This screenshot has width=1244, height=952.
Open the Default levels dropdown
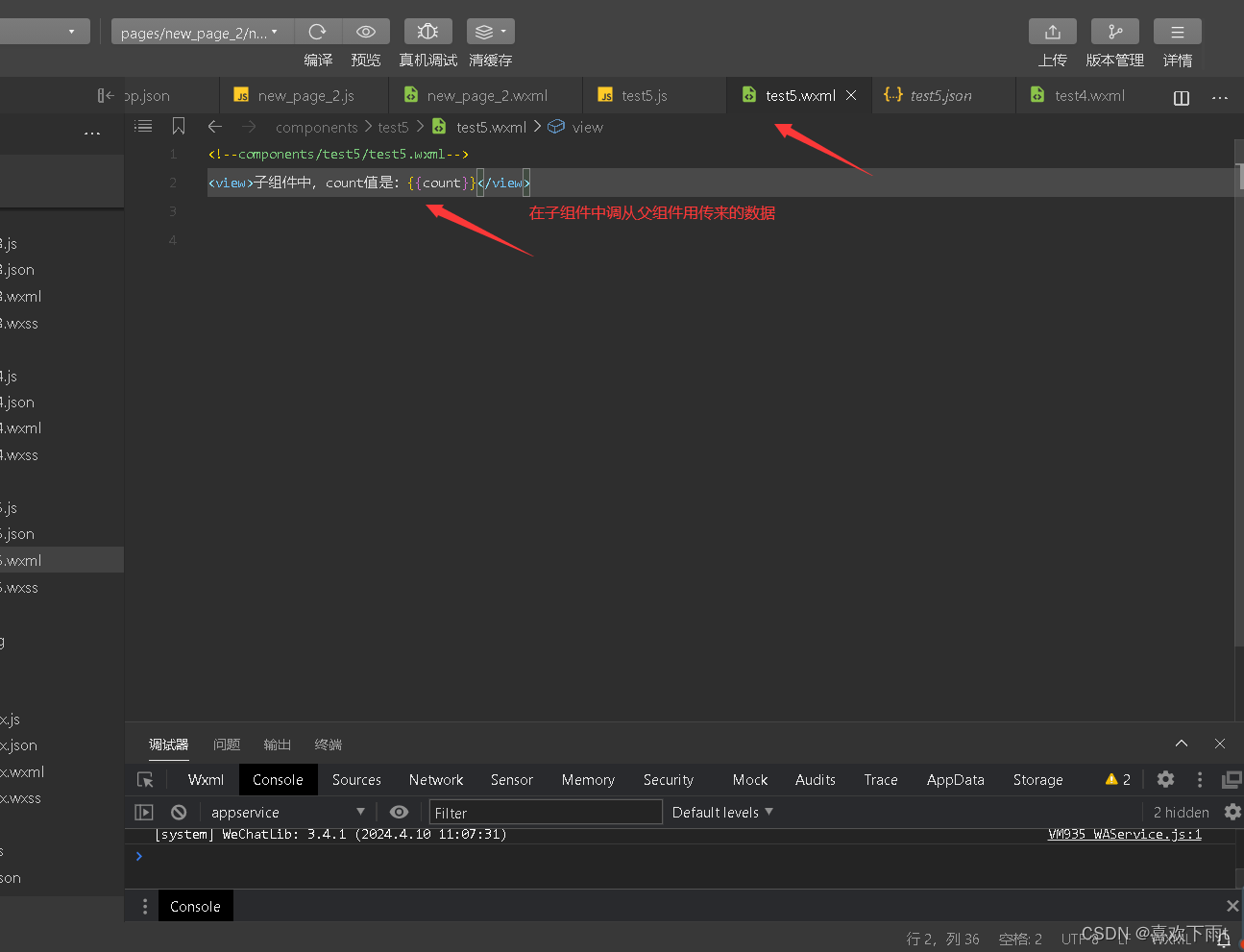(722, 812)
